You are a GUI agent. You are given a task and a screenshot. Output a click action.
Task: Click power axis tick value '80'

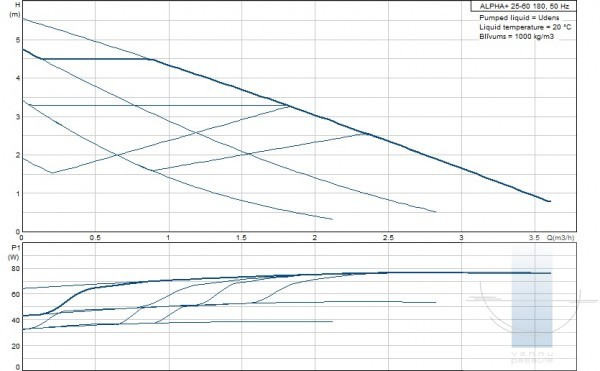coord(16,269)
